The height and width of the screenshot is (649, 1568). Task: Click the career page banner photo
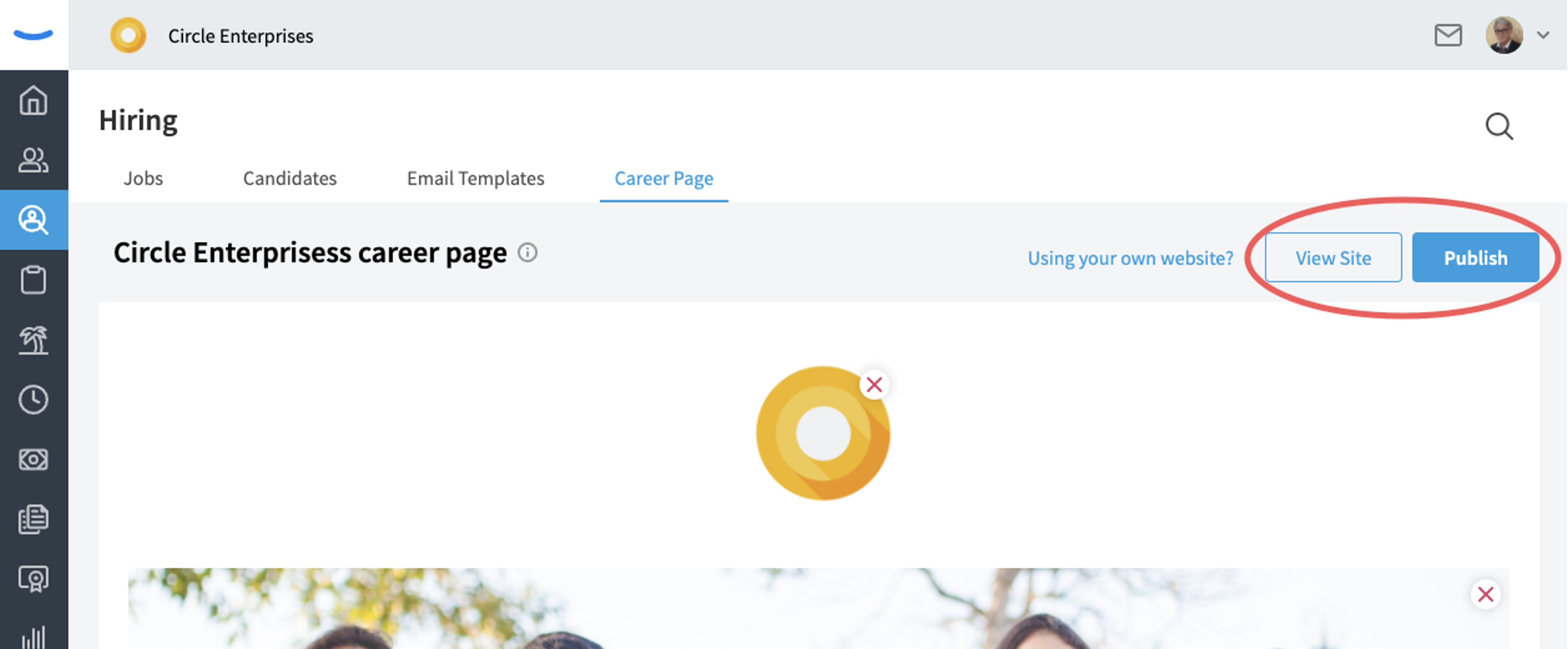[818, 609]
